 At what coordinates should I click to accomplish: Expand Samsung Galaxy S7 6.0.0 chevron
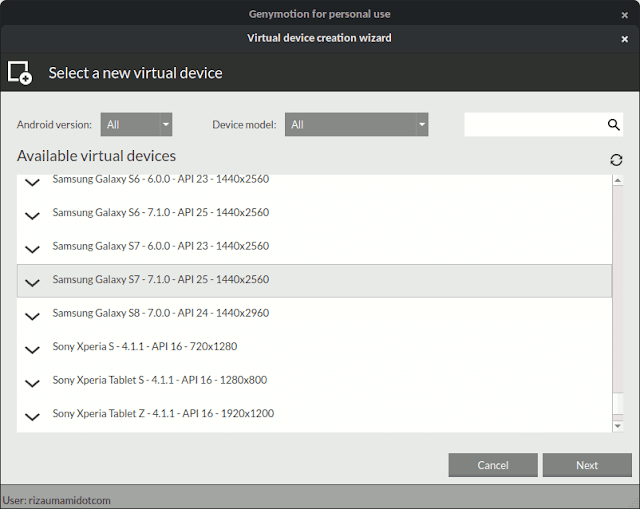(x=32, y=249)
